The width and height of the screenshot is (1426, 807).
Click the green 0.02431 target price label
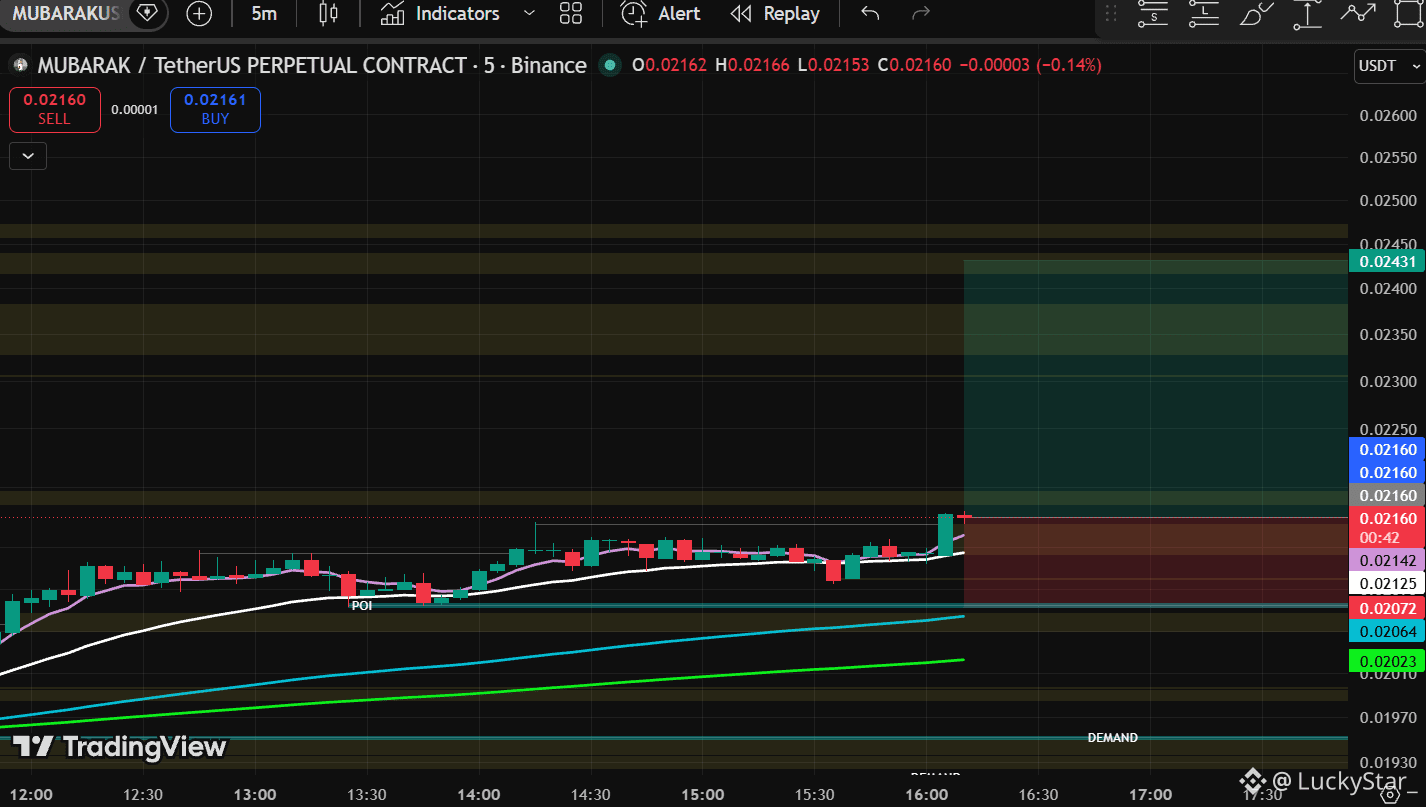(x=1387, y=262)
